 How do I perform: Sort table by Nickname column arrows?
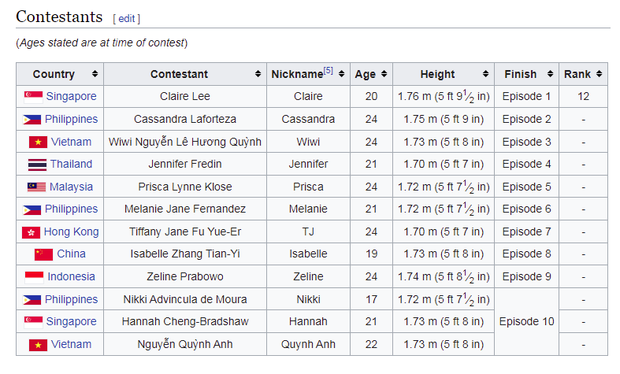[341, 74]
